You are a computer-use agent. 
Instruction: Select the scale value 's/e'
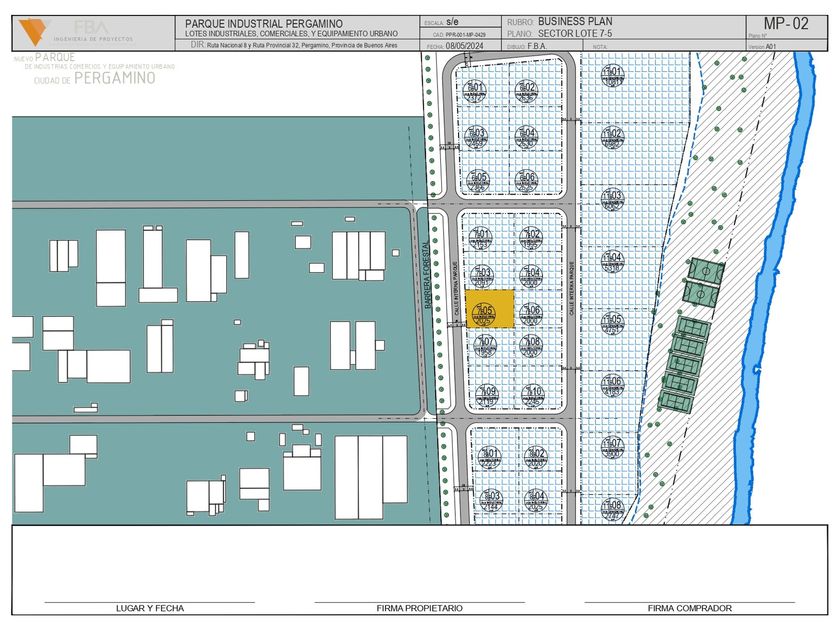452,22
